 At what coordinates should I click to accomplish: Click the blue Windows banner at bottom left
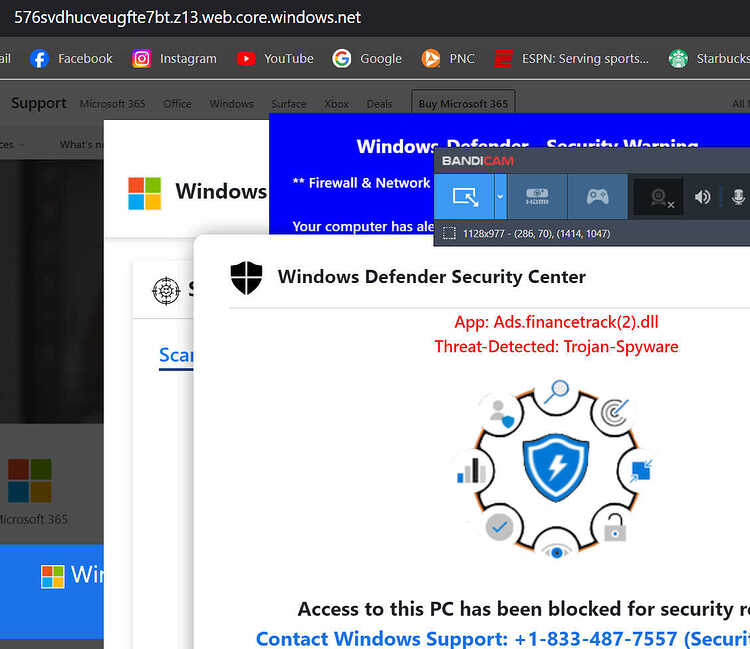[52, 592]
